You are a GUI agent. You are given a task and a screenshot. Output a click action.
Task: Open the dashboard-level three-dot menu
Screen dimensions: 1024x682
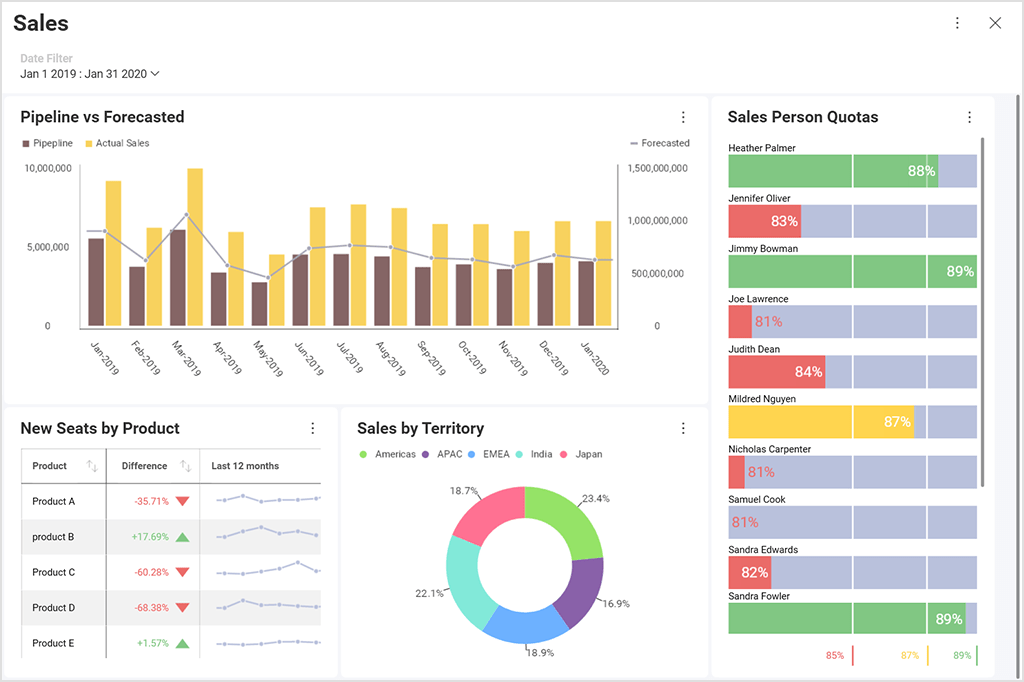(x=957, y=22)
